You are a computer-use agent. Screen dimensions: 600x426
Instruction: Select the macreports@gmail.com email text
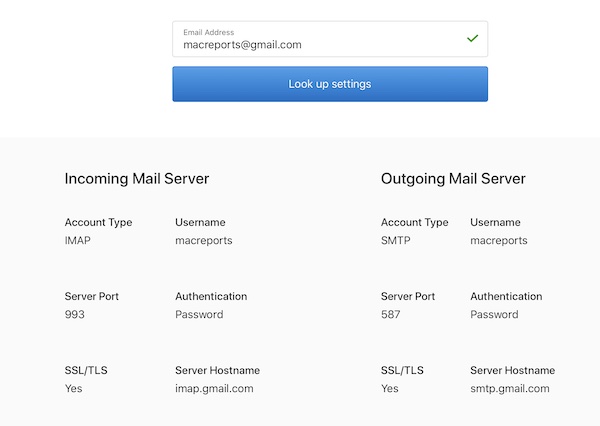tap(242, 45)
